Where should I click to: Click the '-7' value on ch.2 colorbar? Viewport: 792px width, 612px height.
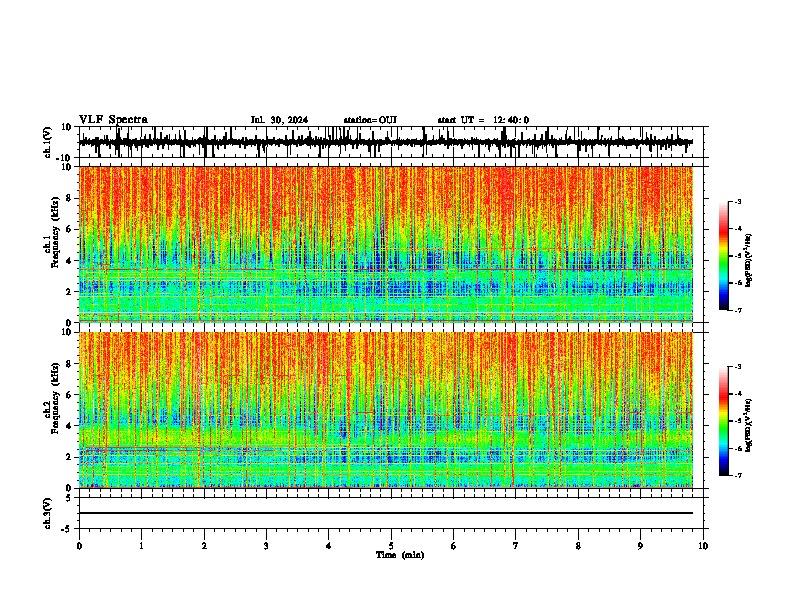(738, 475)
